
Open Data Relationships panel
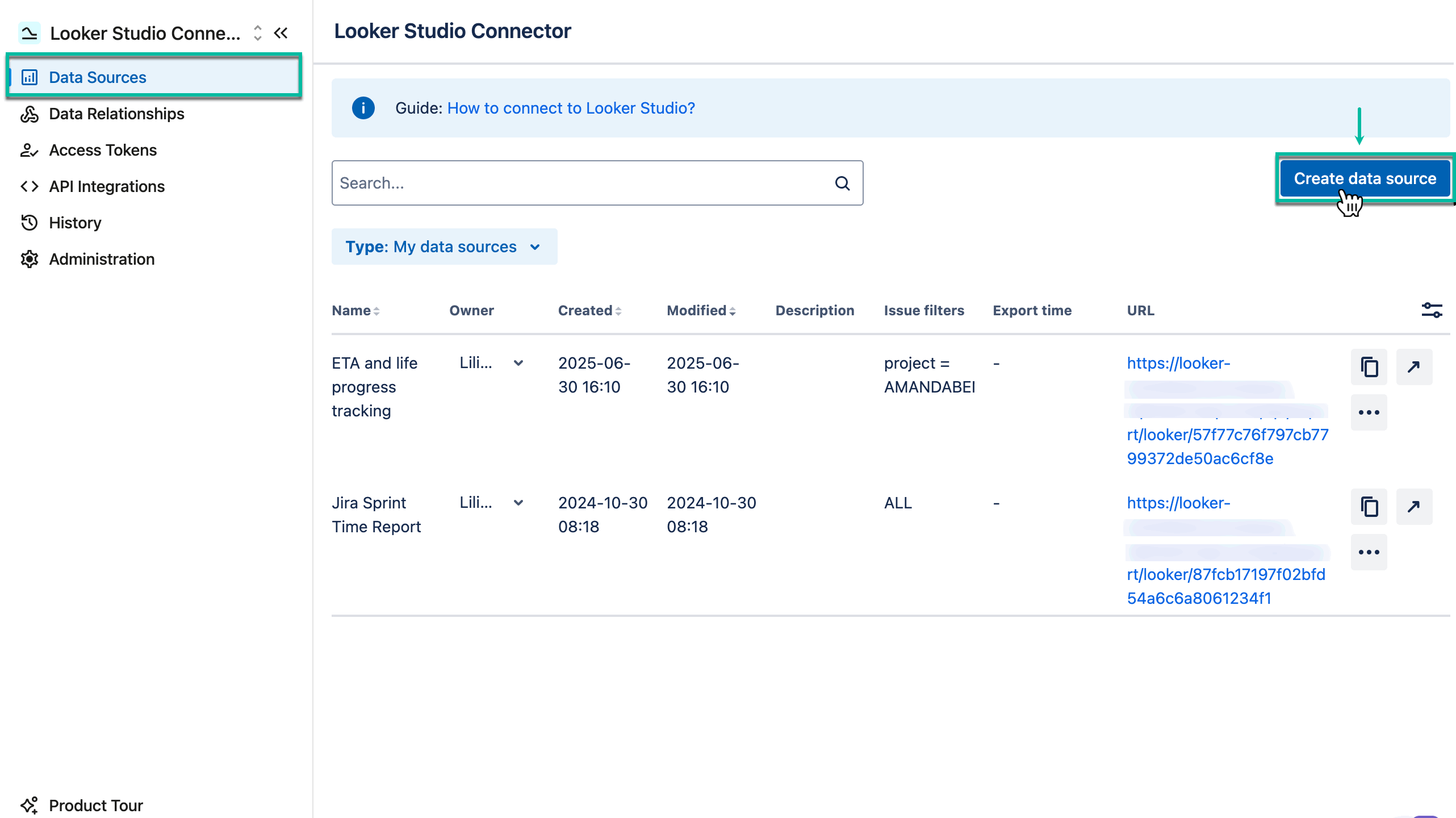coord(116,114)
